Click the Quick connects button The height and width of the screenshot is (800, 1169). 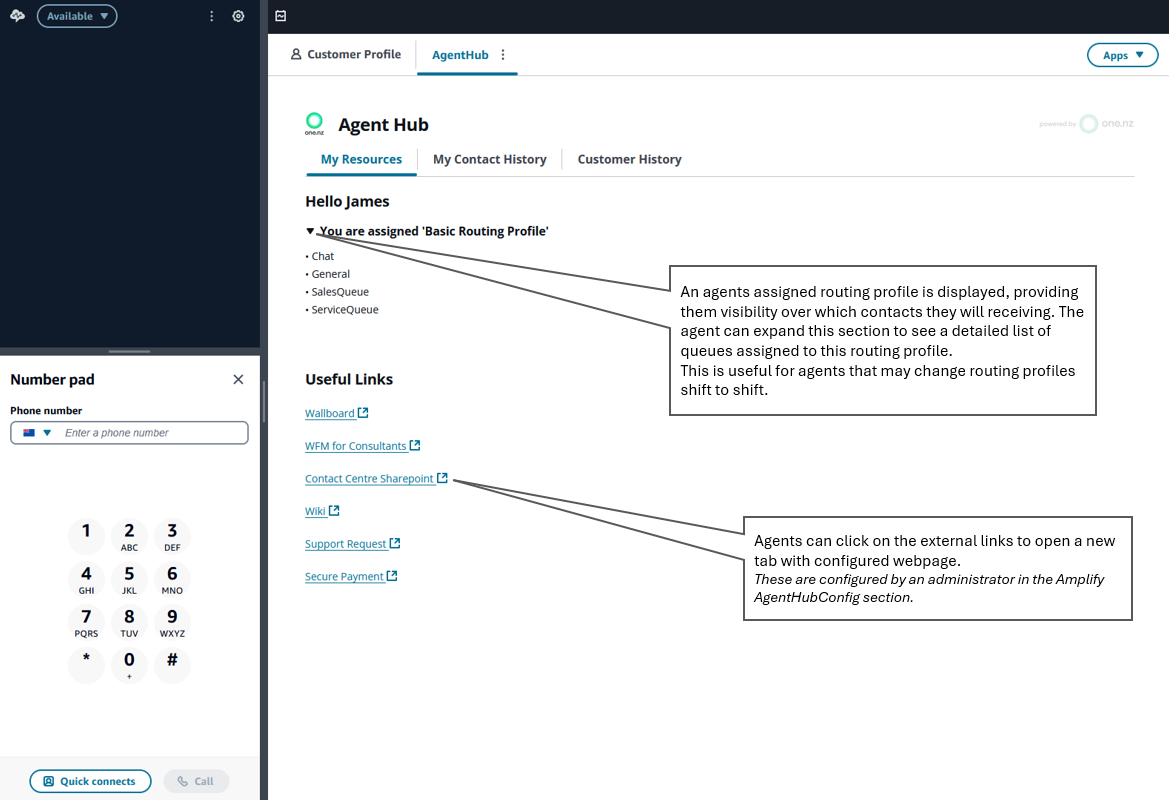tap(90, 781)
